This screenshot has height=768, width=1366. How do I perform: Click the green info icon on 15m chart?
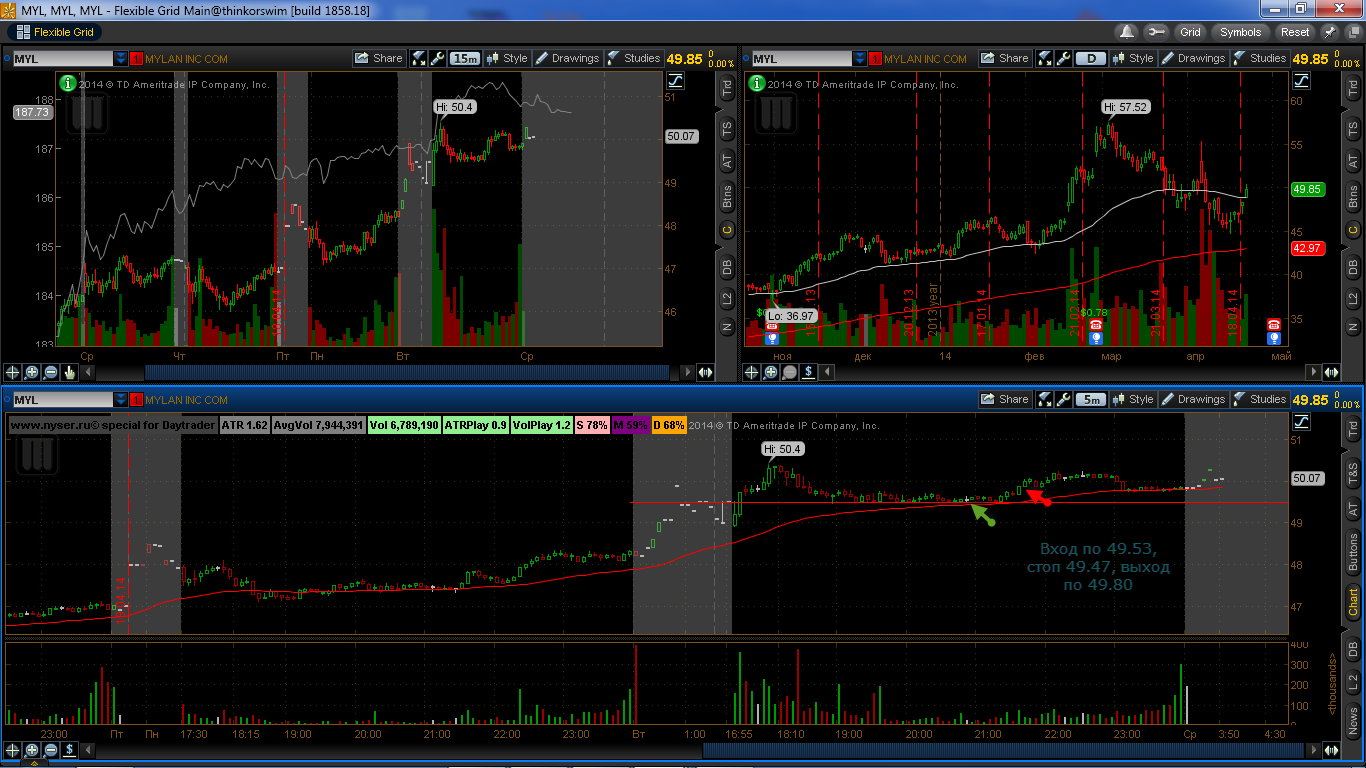(x=68, y=84)
